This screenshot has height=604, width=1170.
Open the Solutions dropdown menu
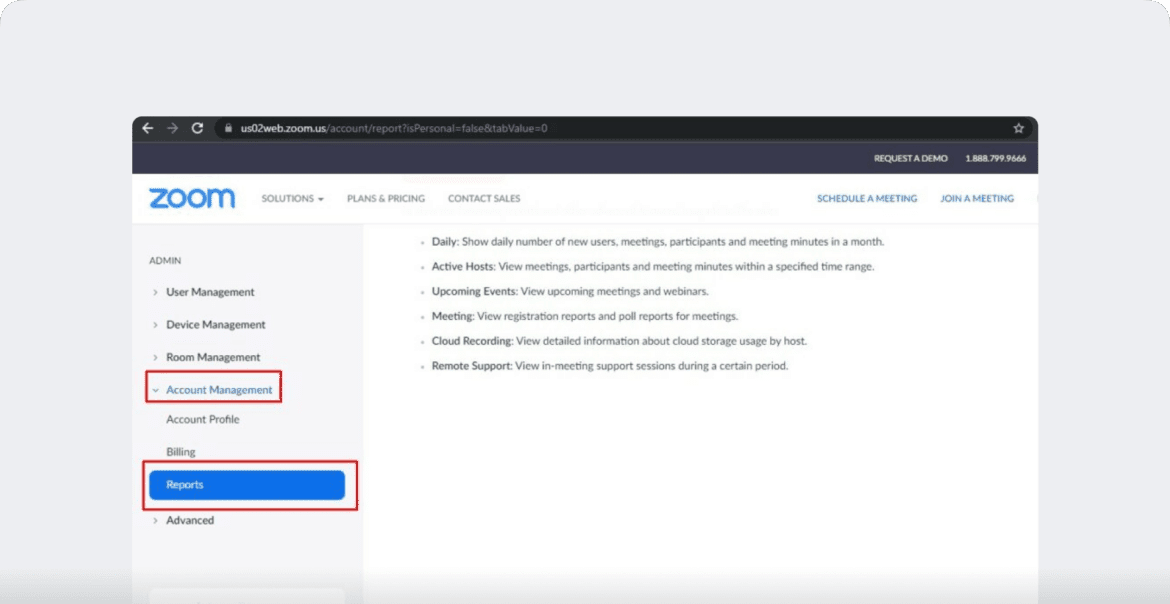pyautogui.click(x=292, y=199)
